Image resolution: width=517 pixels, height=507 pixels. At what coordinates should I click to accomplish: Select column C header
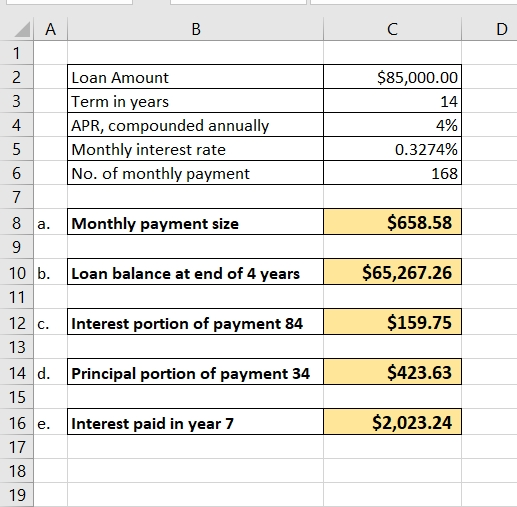(392, 29)
